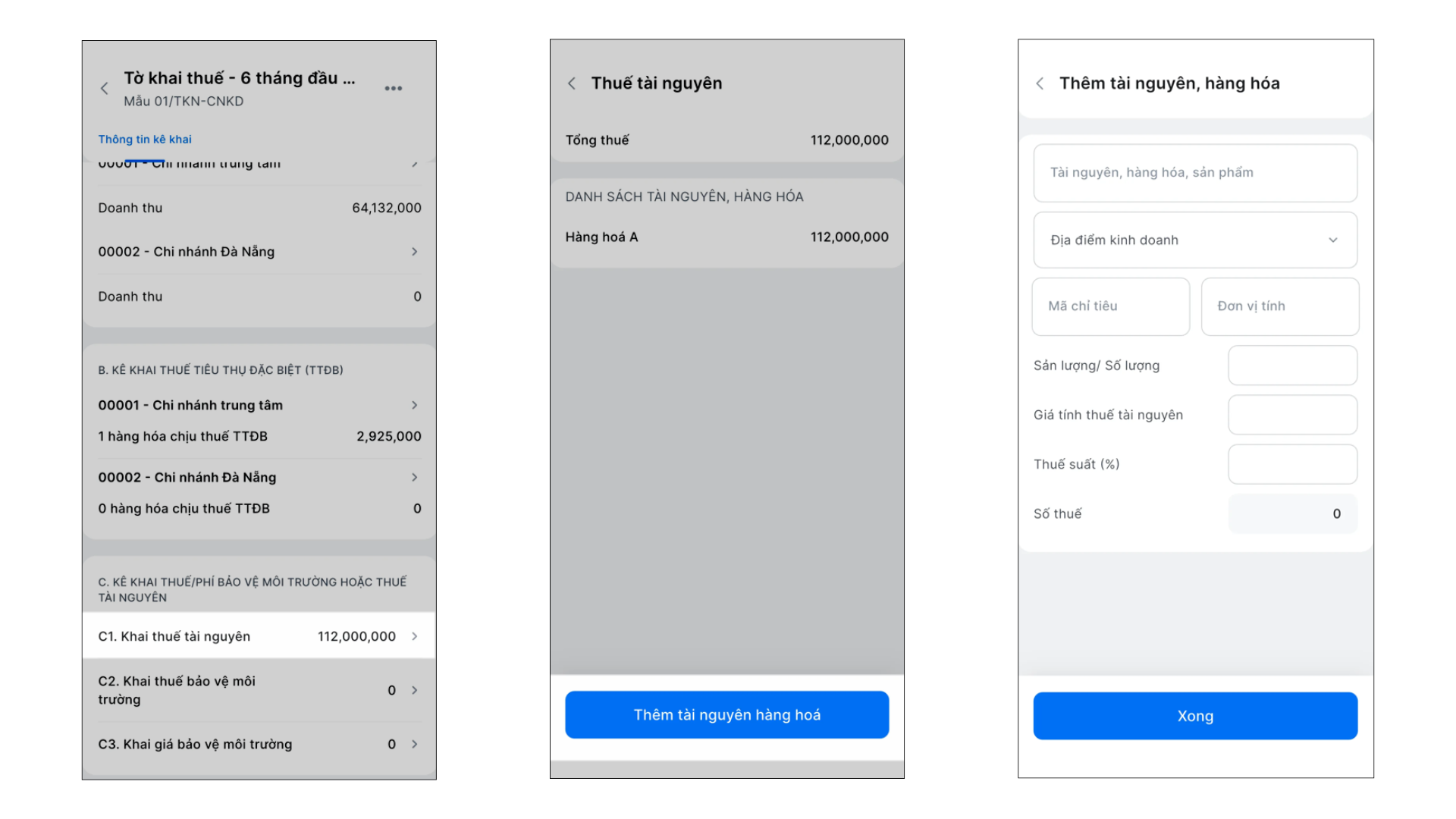Go back from Thêm tài nguyên, hàng hóa
The image size is (1456, 819).
(1040, 83)
